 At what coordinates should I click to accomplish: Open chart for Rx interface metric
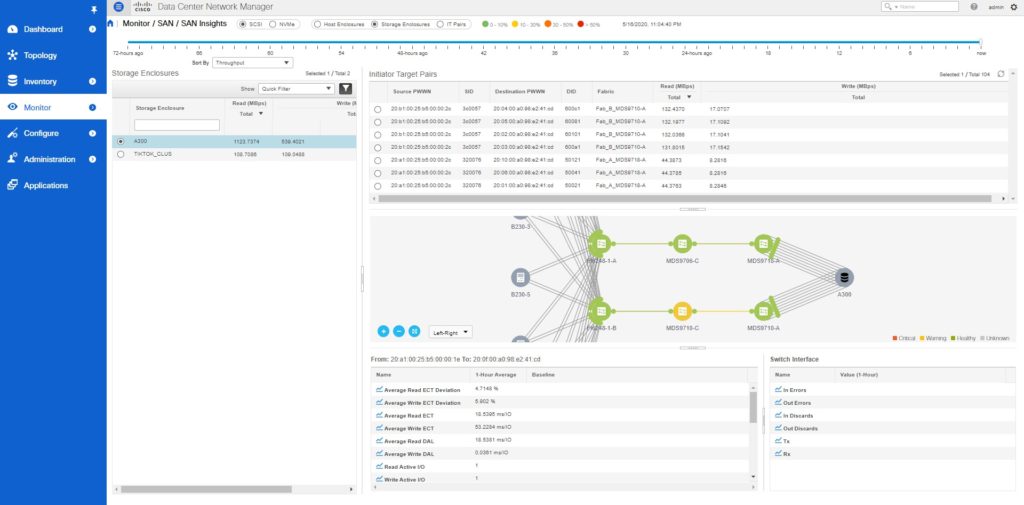pyautogui.click(x=778, y=453)
